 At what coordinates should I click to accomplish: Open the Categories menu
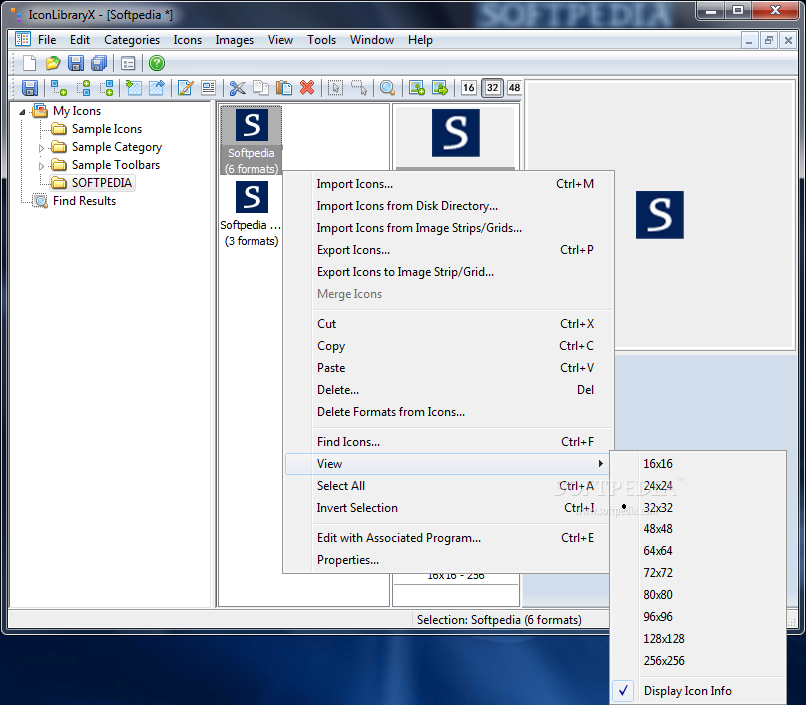tap(132, 40)
